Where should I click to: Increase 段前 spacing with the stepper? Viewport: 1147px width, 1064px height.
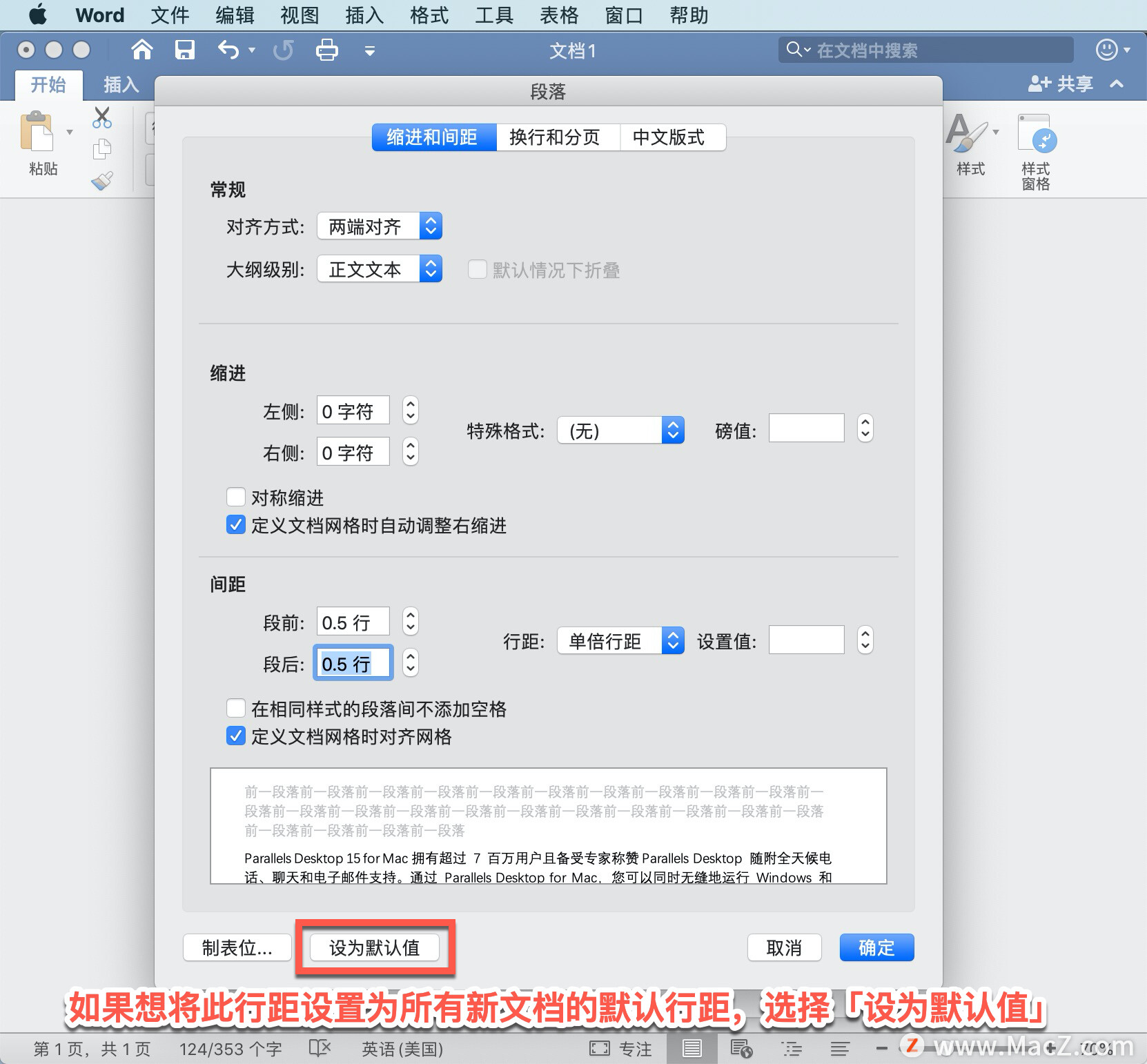click(409, 615)
